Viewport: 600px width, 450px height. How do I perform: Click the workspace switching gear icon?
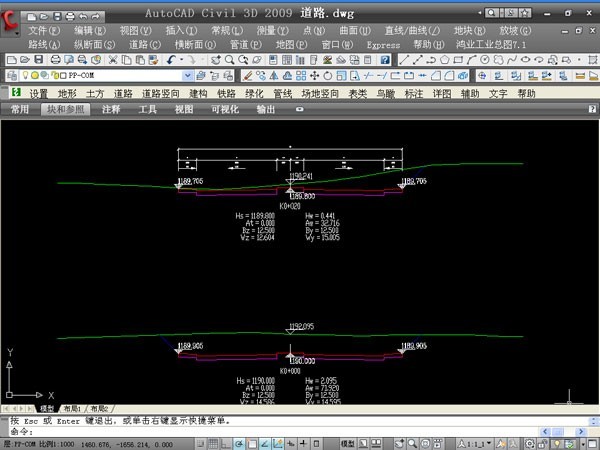(x=530, y=444)
